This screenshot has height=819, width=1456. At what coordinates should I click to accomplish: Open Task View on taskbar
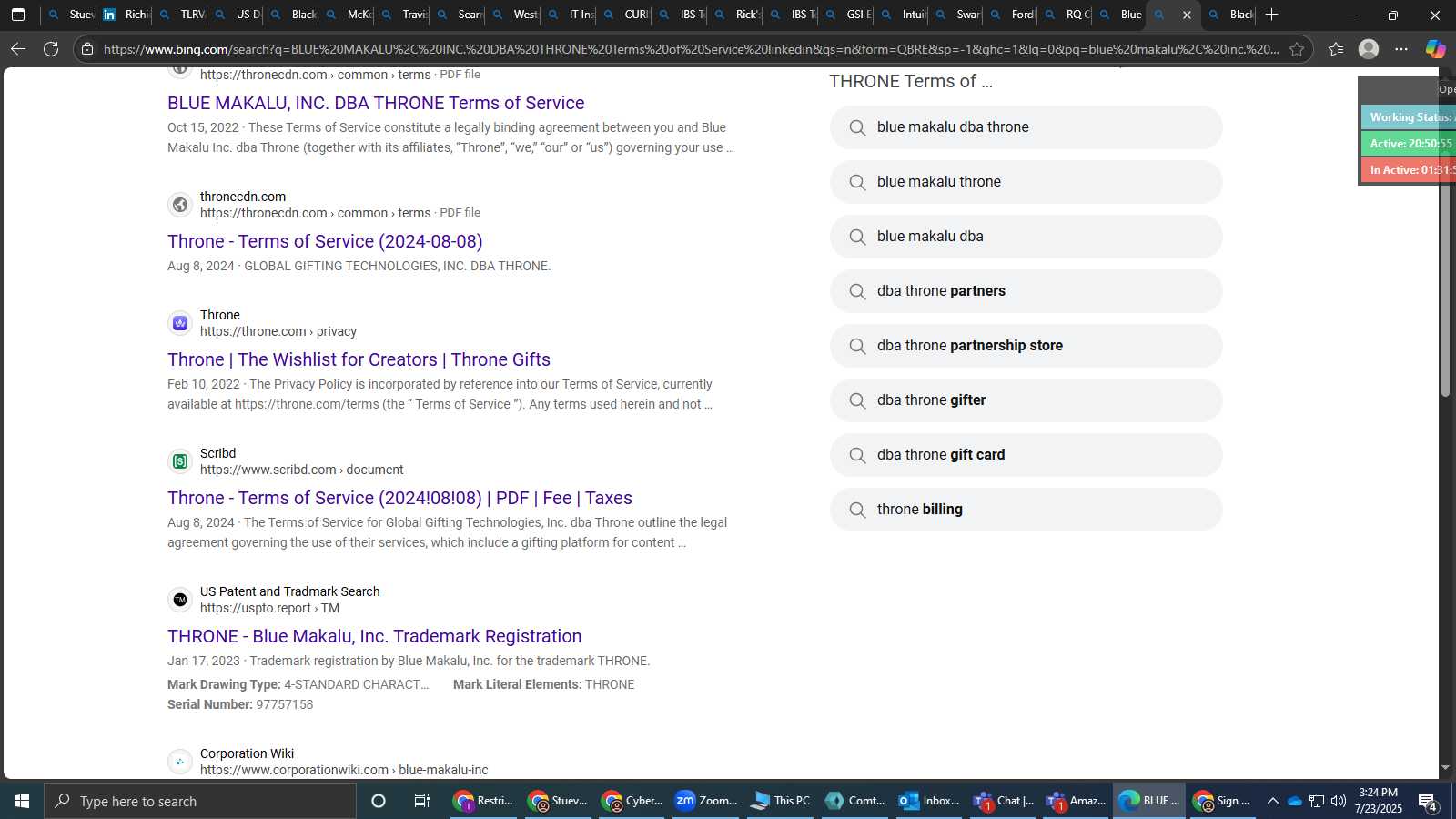pos(421,801)
